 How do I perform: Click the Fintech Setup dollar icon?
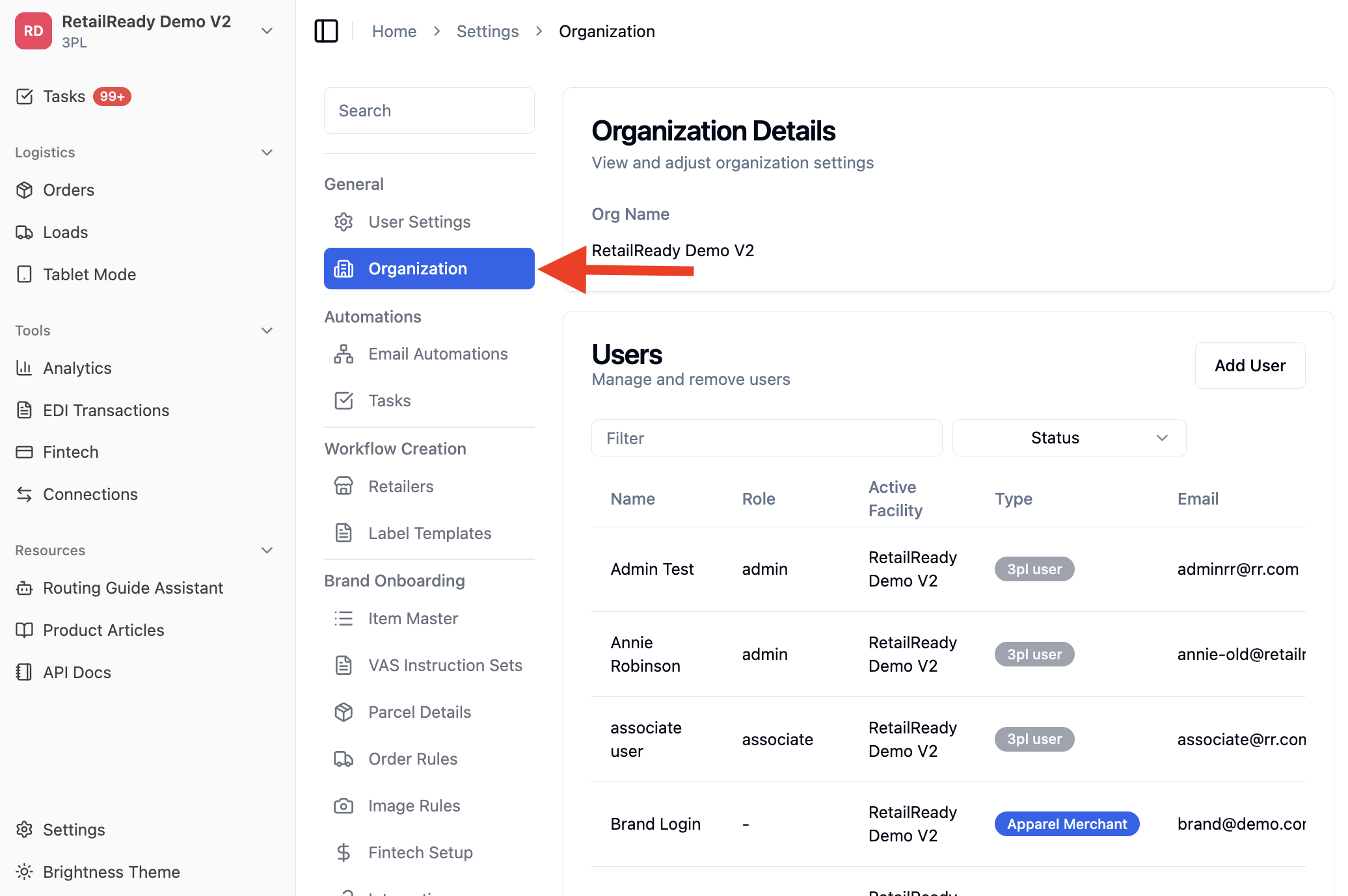[x=344, y=852]
